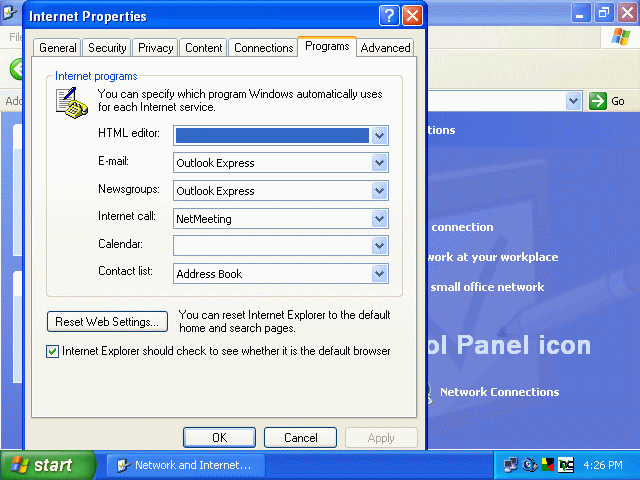The height and width of the screenshot is (480, 640).
Task: Minimize the Control Panel window
Action: click(x=580, y=13)
